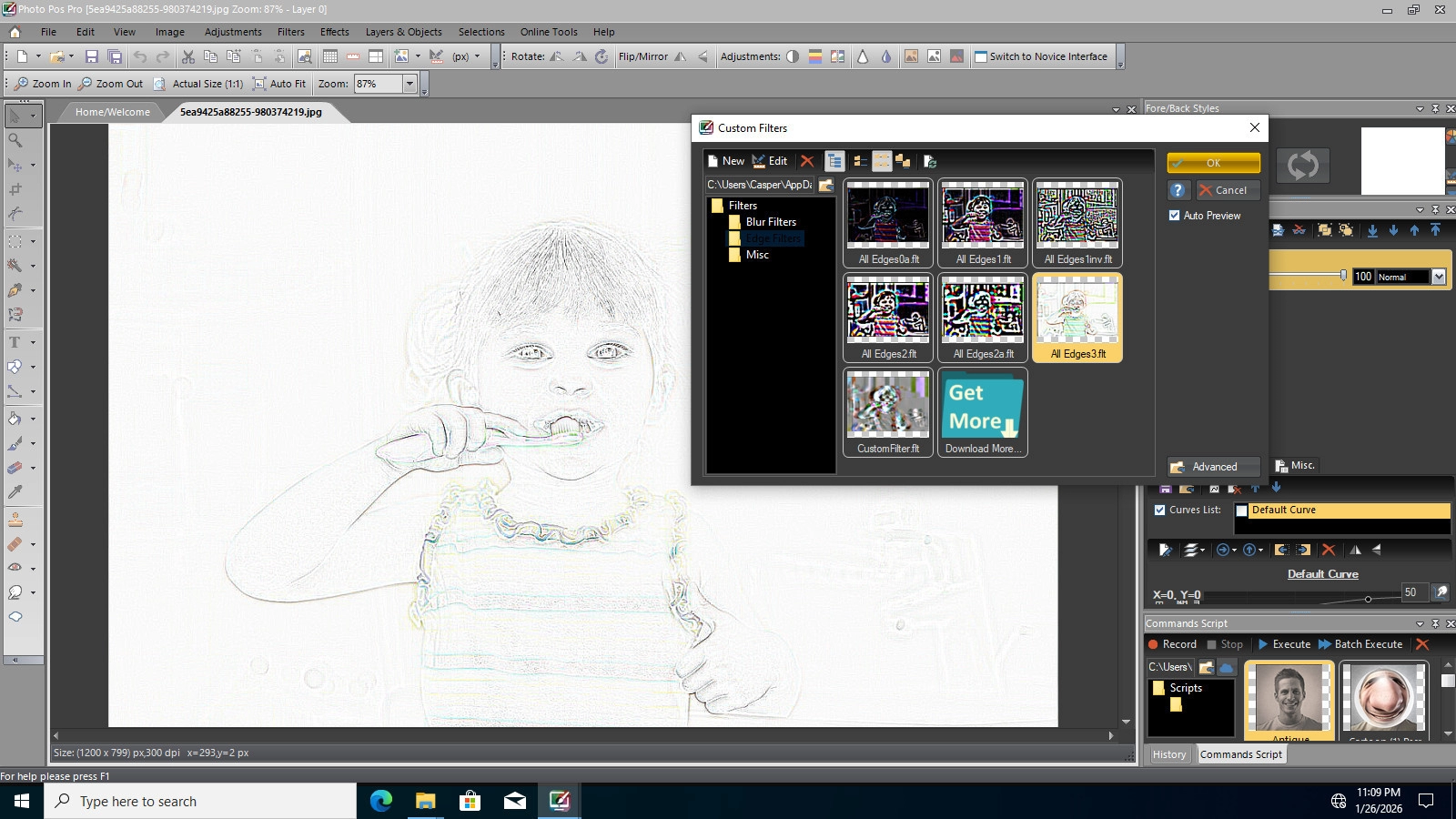
Task: Click the Edit filter button
Action: coord(770,161)
